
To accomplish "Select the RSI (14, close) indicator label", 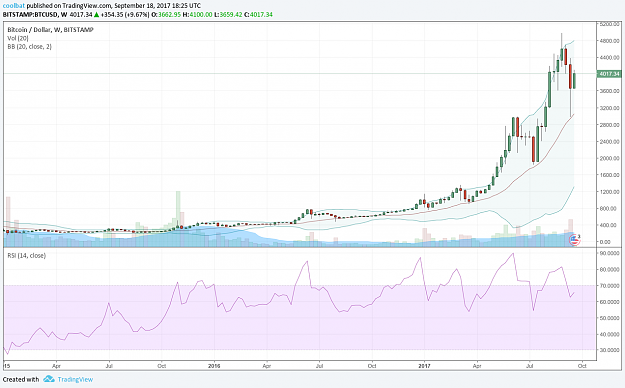I will [26, 256].
